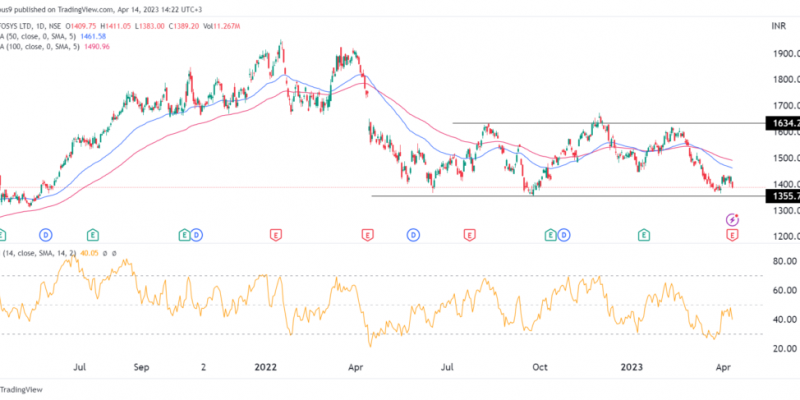Click the 1900.00 price axis label
The height and width of the screenshot is (400, 800).
(785, 54)
